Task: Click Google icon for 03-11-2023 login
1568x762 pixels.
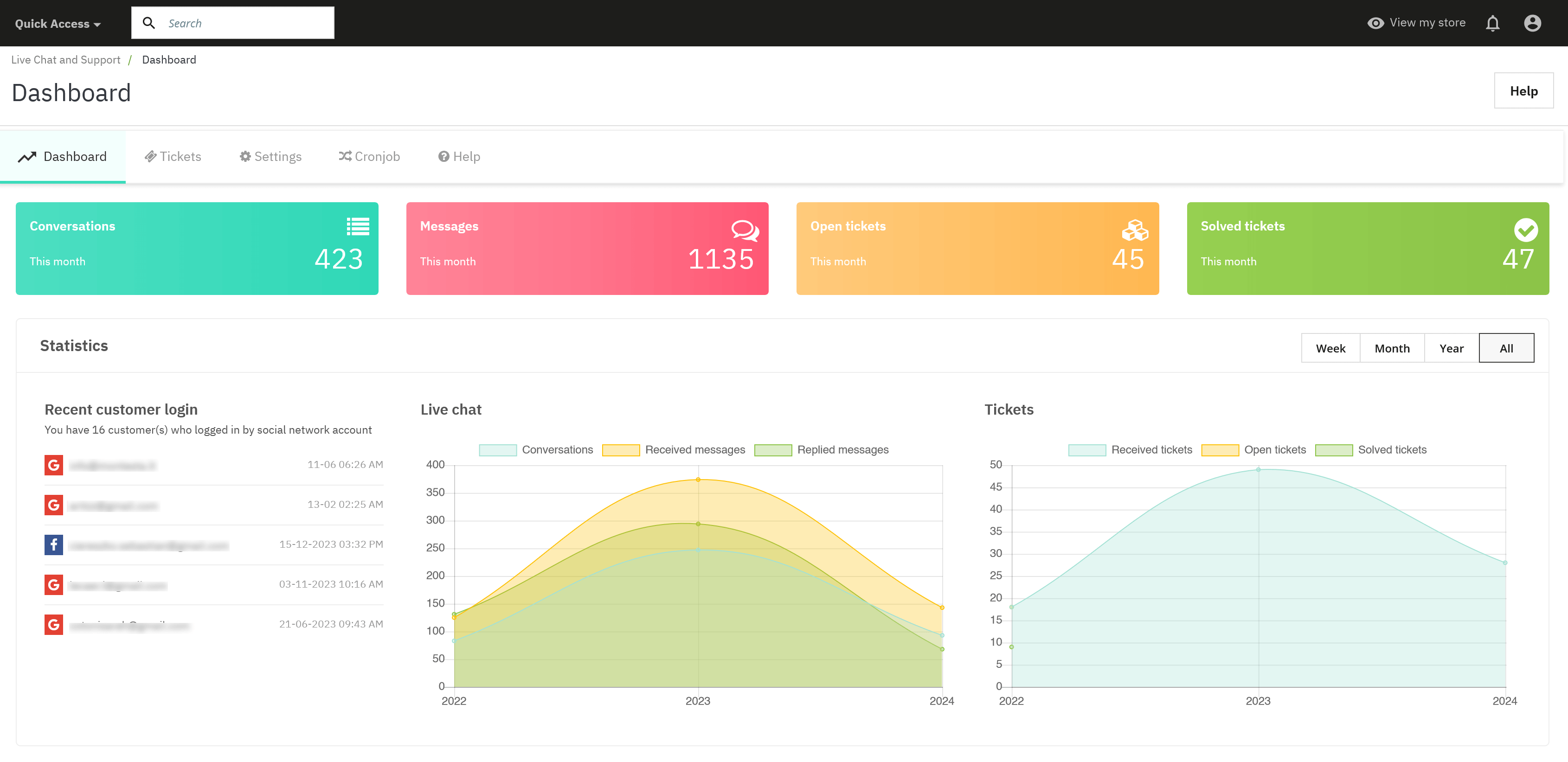Action: 53,585
